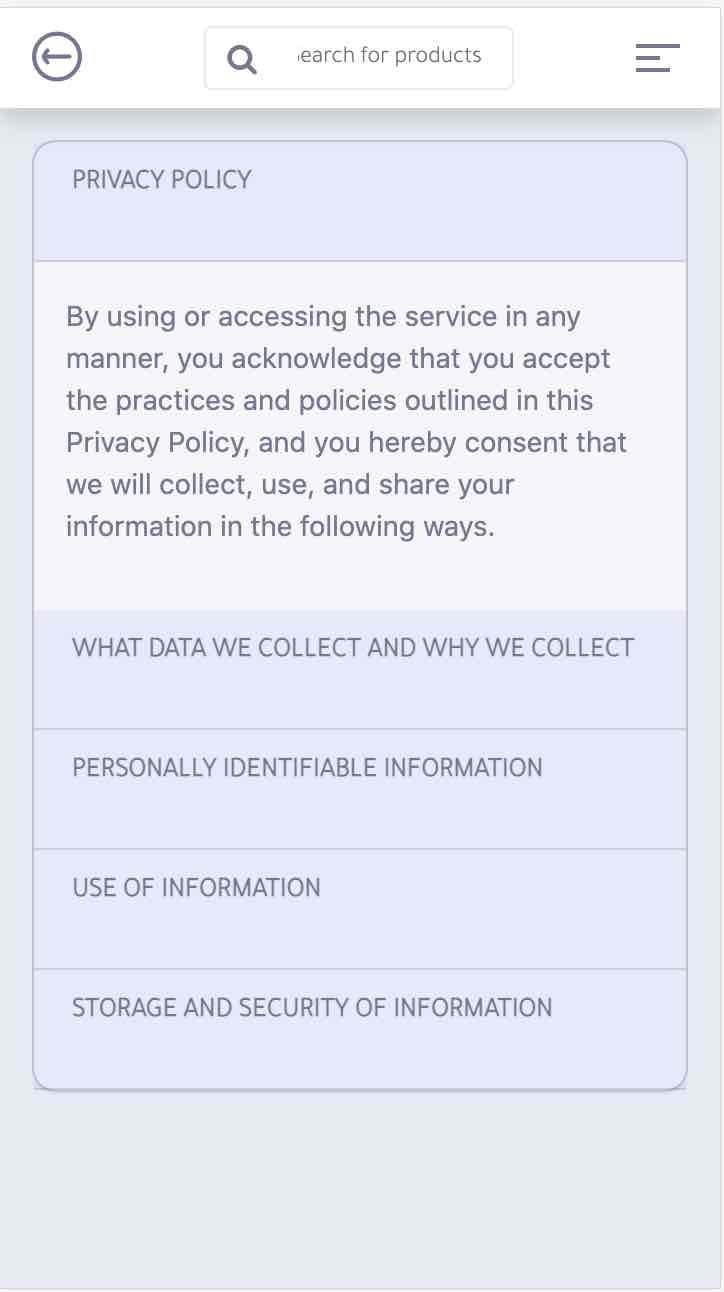Expand 'What Data We Collect' section
Screen dimensions: 724x1292
(360, 669)
